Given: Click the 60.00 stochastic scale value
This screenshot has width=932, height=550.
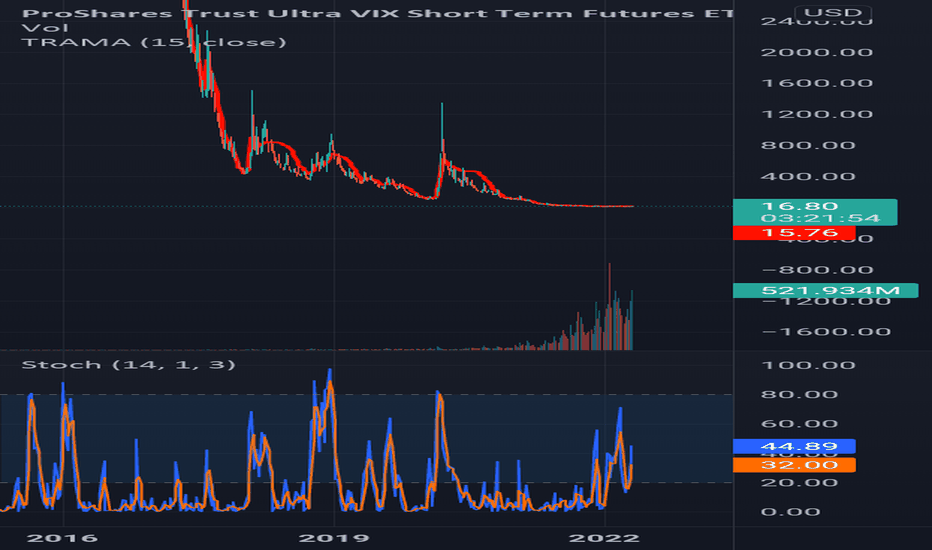Looking at the screenshot, I should (x=799, y=424).
